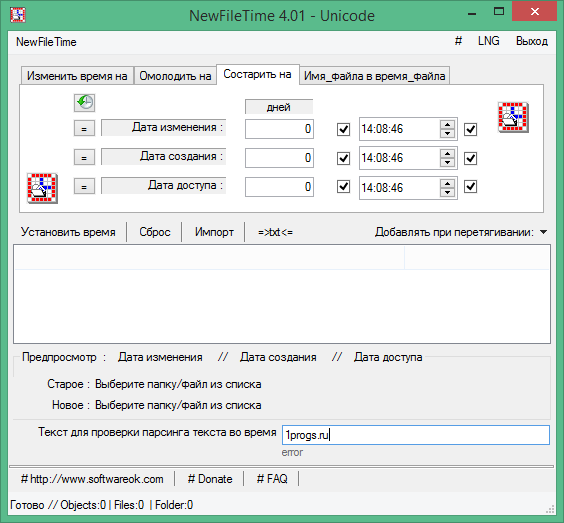Click the status bar text Готово // Objects:0

[x=58, y=505]
